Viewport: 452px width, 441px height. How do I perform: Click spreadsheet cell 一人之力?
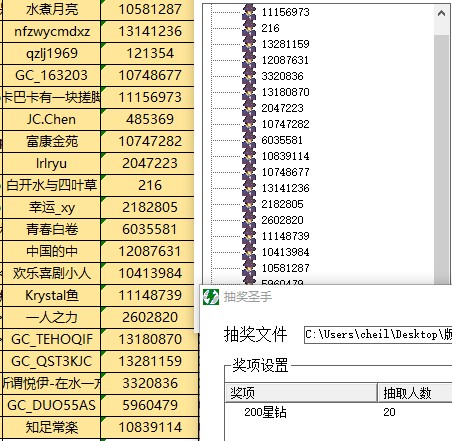51,317
